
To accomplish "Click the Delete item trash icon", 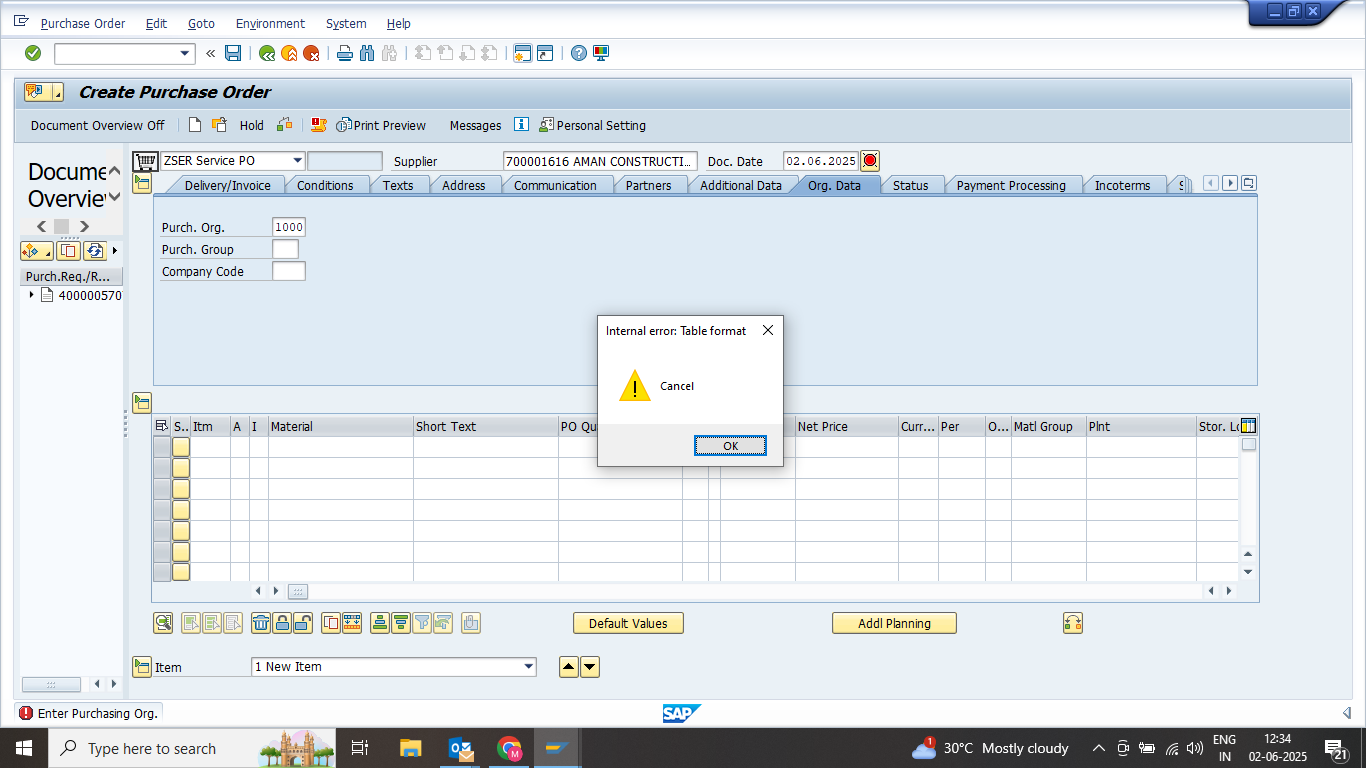I will 261,623.
